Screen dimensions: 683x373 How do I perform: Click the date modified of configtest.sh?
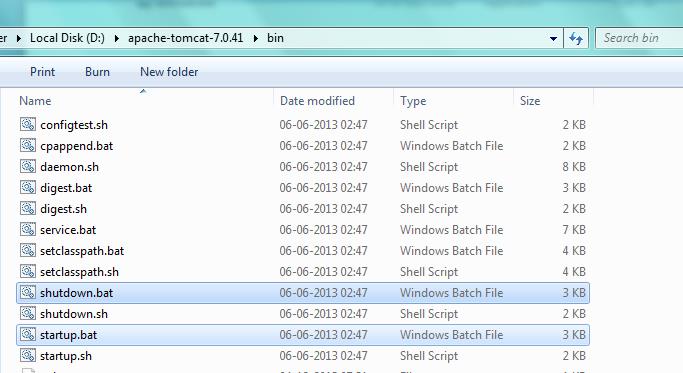pos(323,125)
